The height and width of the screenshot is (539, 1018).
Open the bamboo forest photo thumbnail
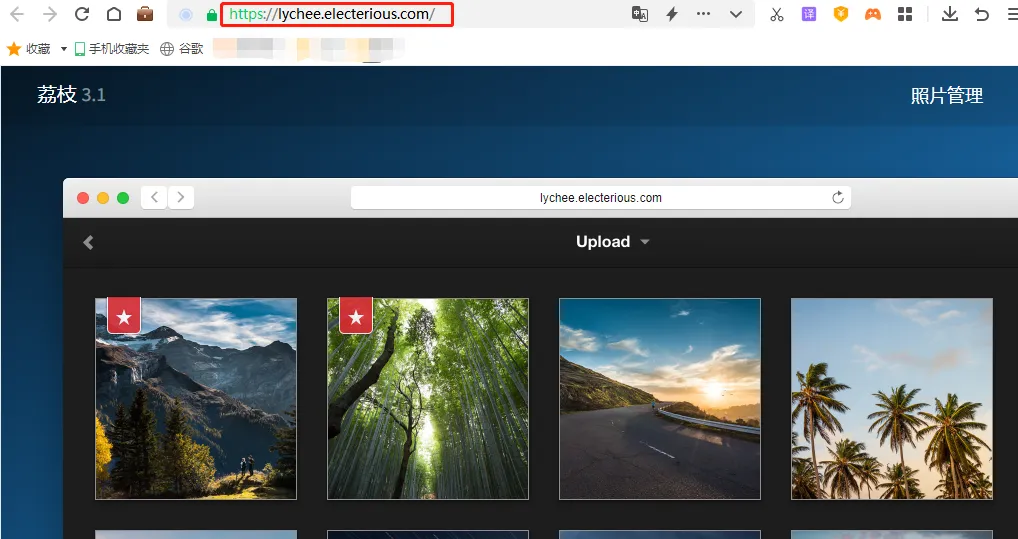428,399
